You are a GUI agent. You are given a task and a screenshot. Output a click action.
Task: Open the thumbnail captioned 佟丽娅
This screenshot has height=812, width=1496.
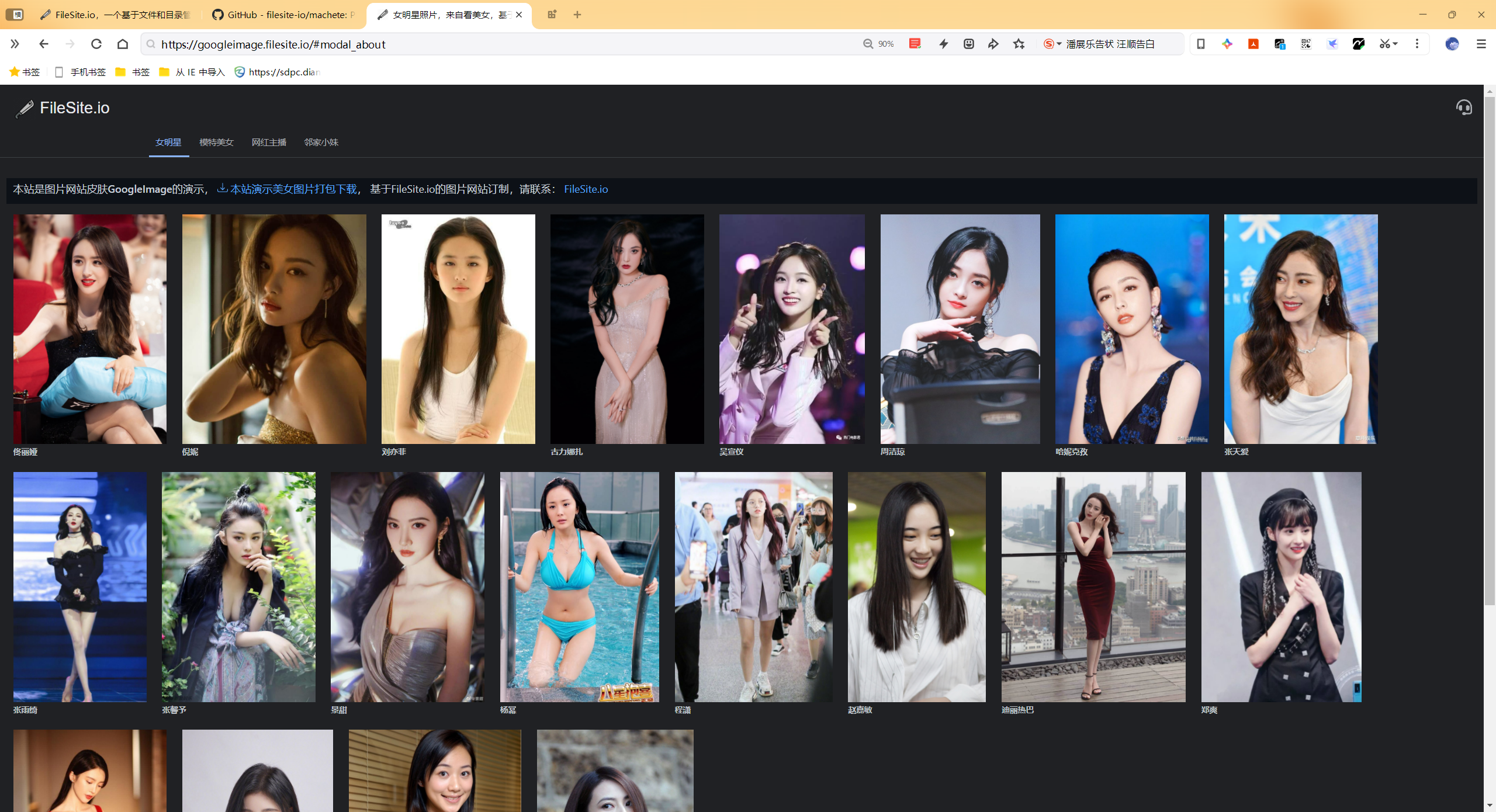tap(90, 329)
